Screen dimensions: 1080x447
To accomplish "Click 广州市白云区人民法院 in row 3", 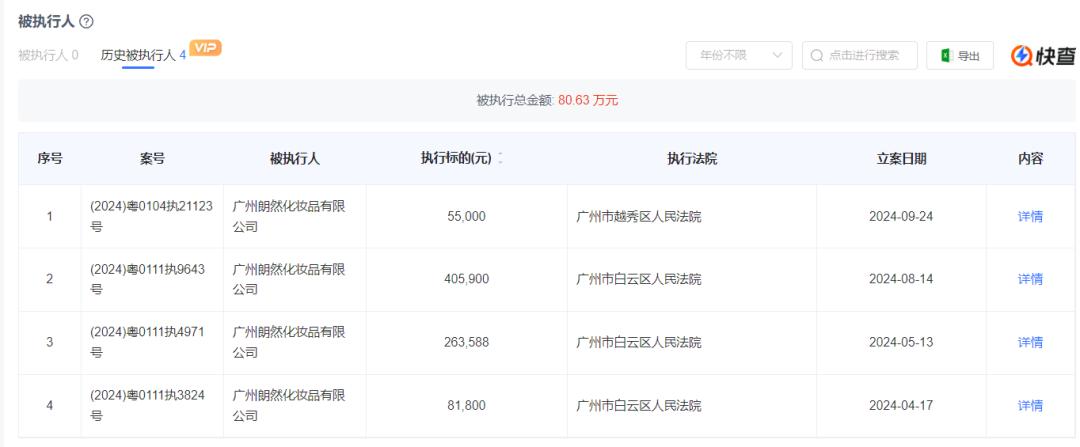I will click(x=639, y=343).
